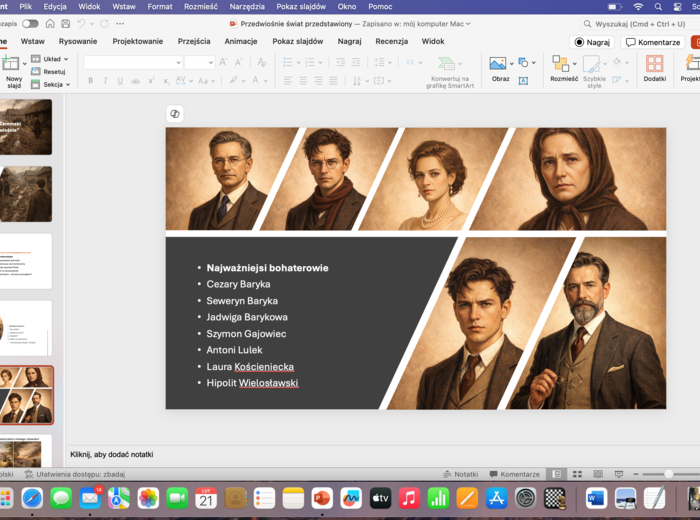Click the Designer icon above the slide
The width and height of the screenshot is (700, 520).
(x=175, y=115)
